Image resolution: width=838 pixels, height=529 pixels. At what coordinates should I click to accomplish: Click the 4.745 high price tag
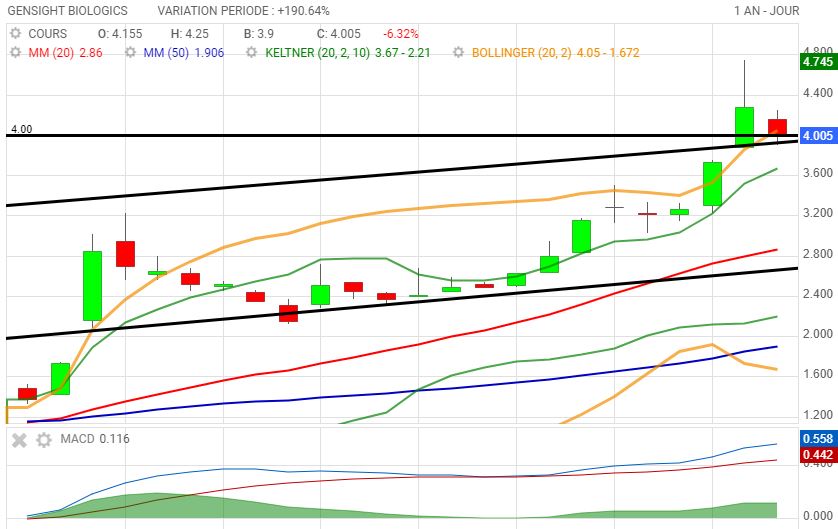pos(818,62)
